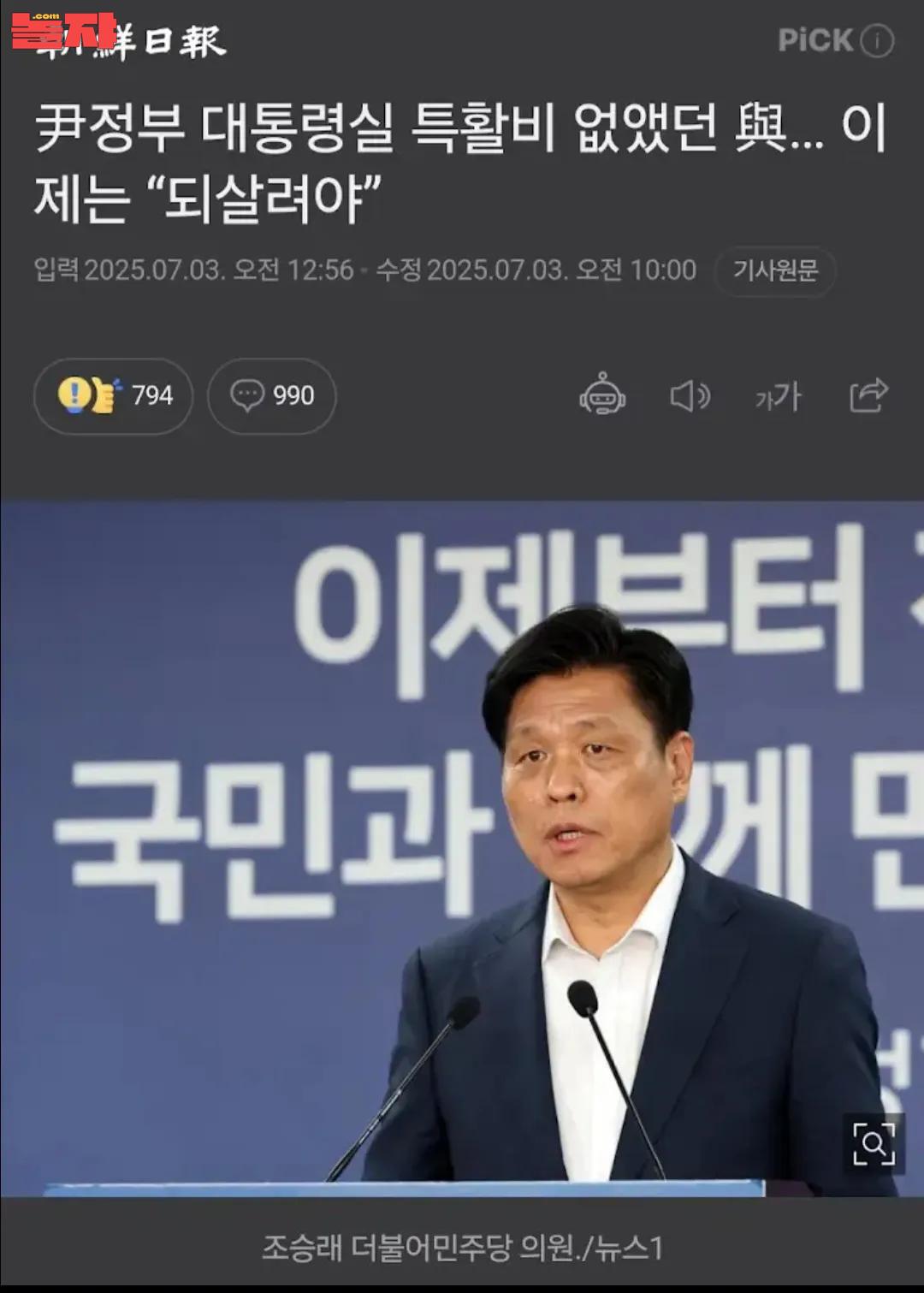
Task: Click the PiCK label
Action: [815, 40]
